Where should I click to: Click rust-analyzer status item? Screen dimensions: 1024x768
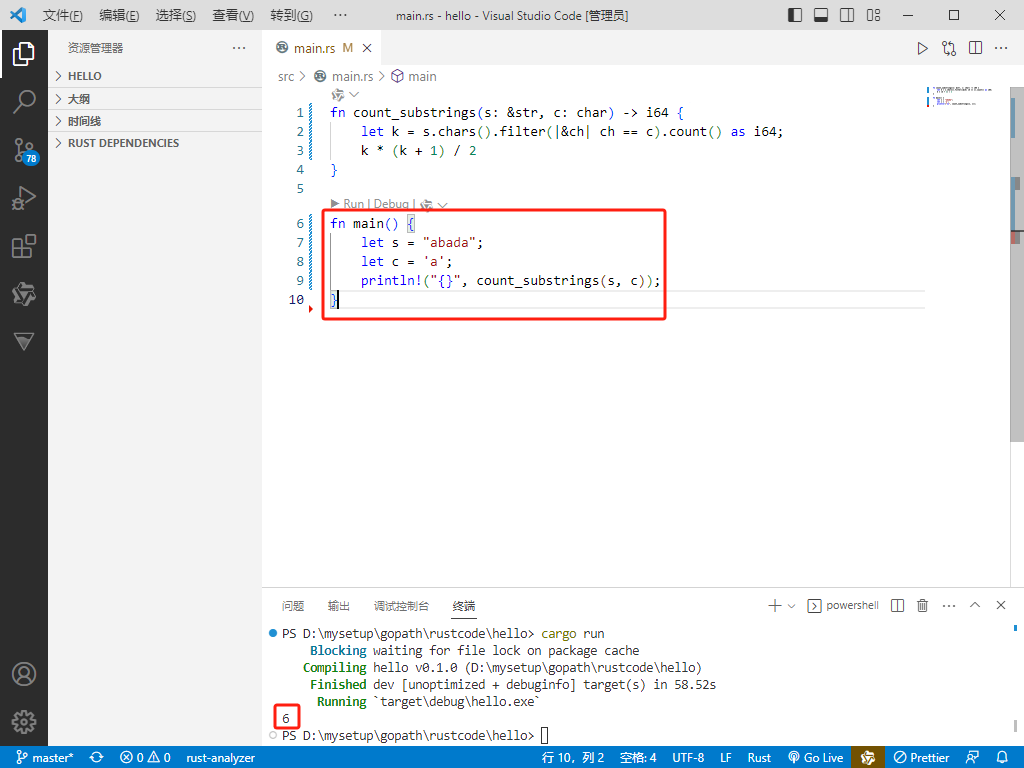click(x=220, y=758)
